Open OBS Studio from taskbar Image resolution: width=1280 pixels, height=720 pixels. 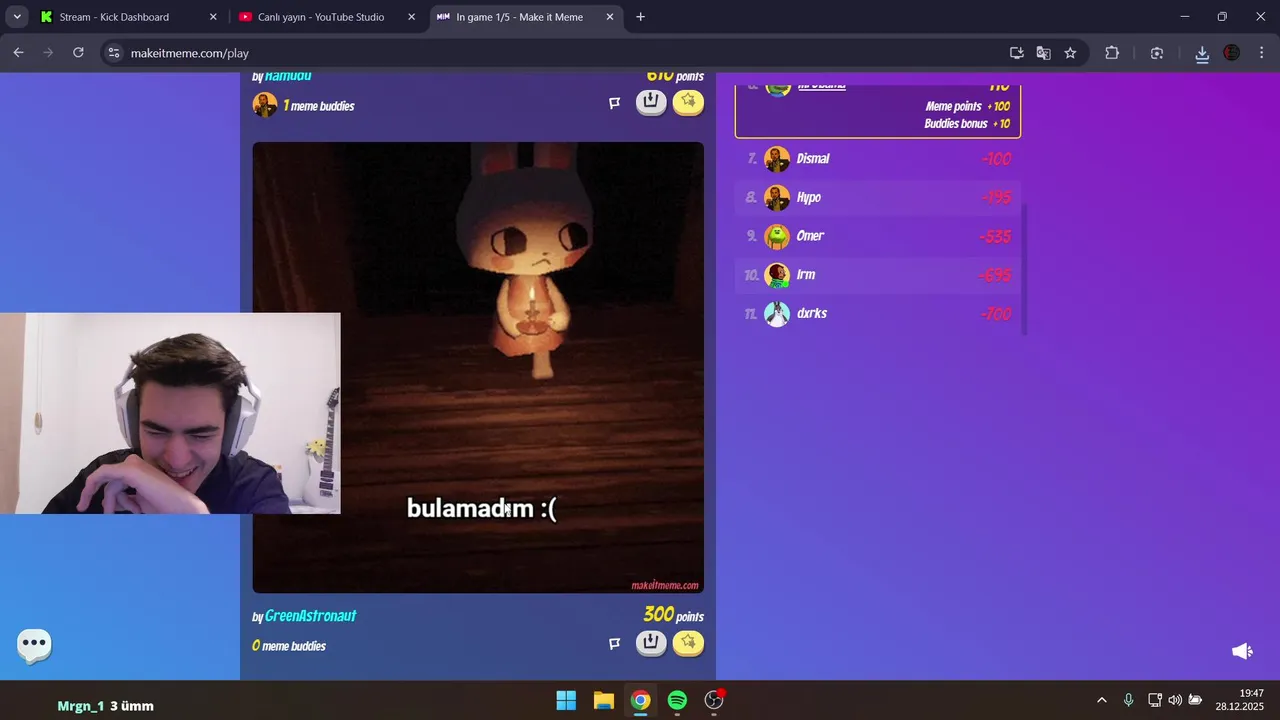714,700
